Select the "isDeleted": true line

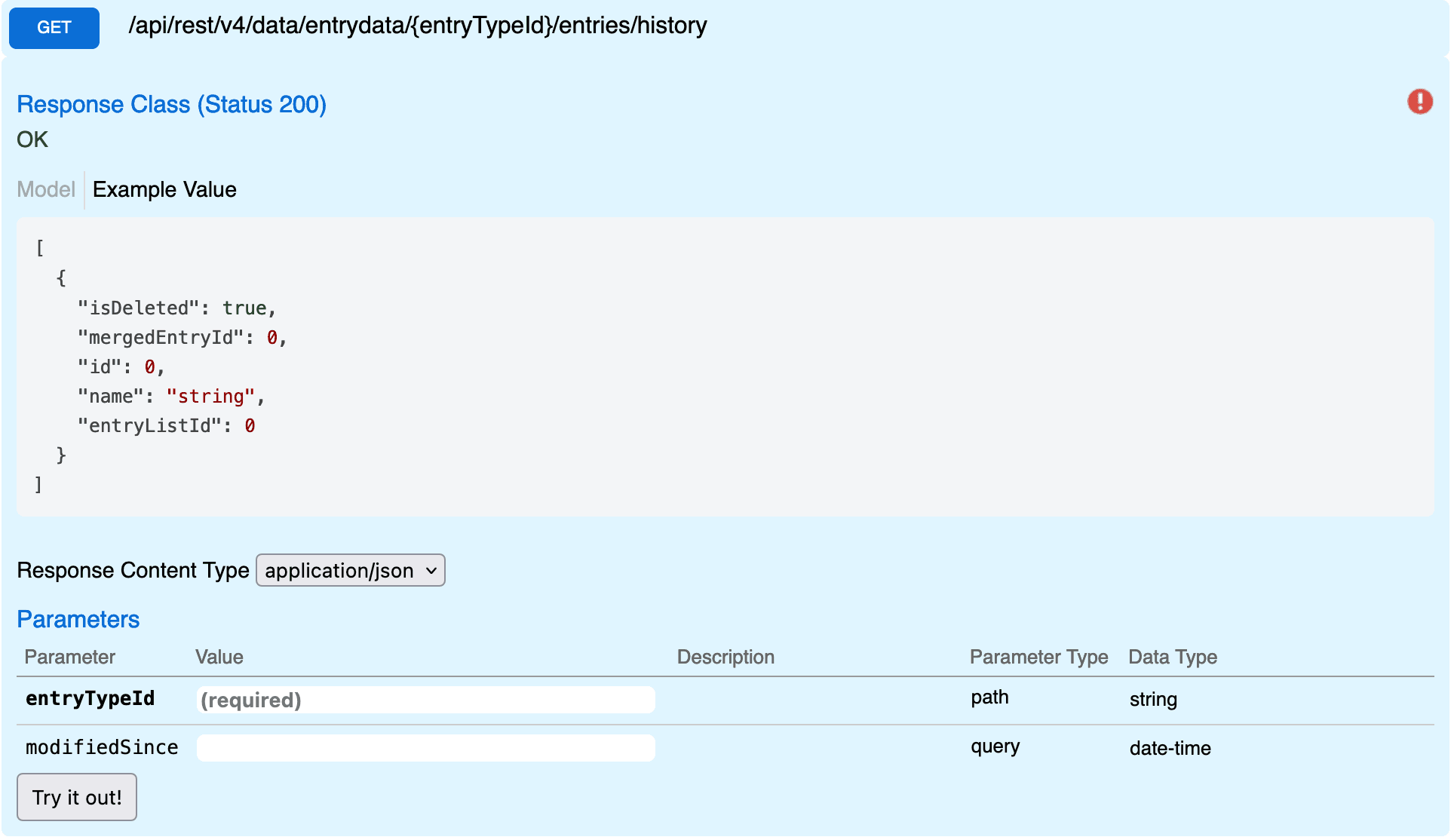click(177, 308)
